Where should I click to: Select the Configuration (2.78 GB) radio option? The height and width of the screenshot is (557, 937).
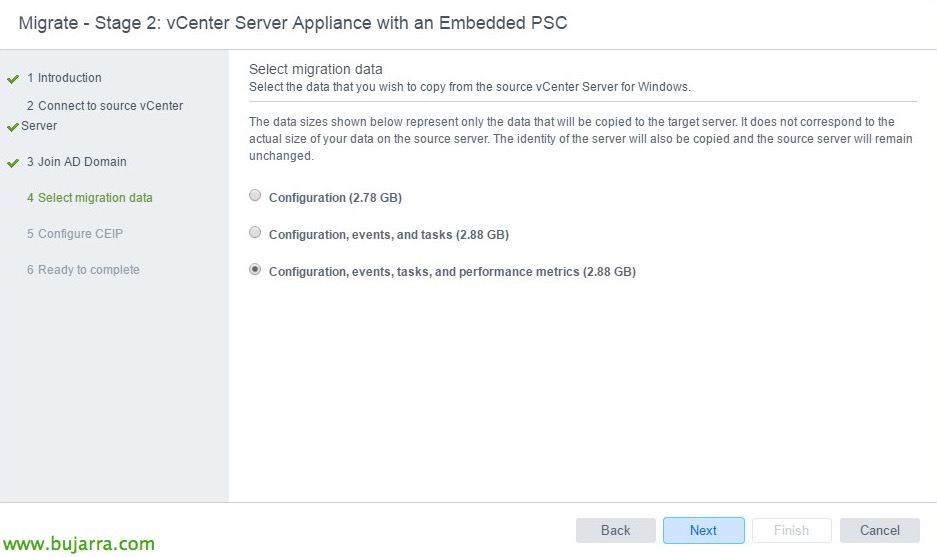(x=255, y=196)
